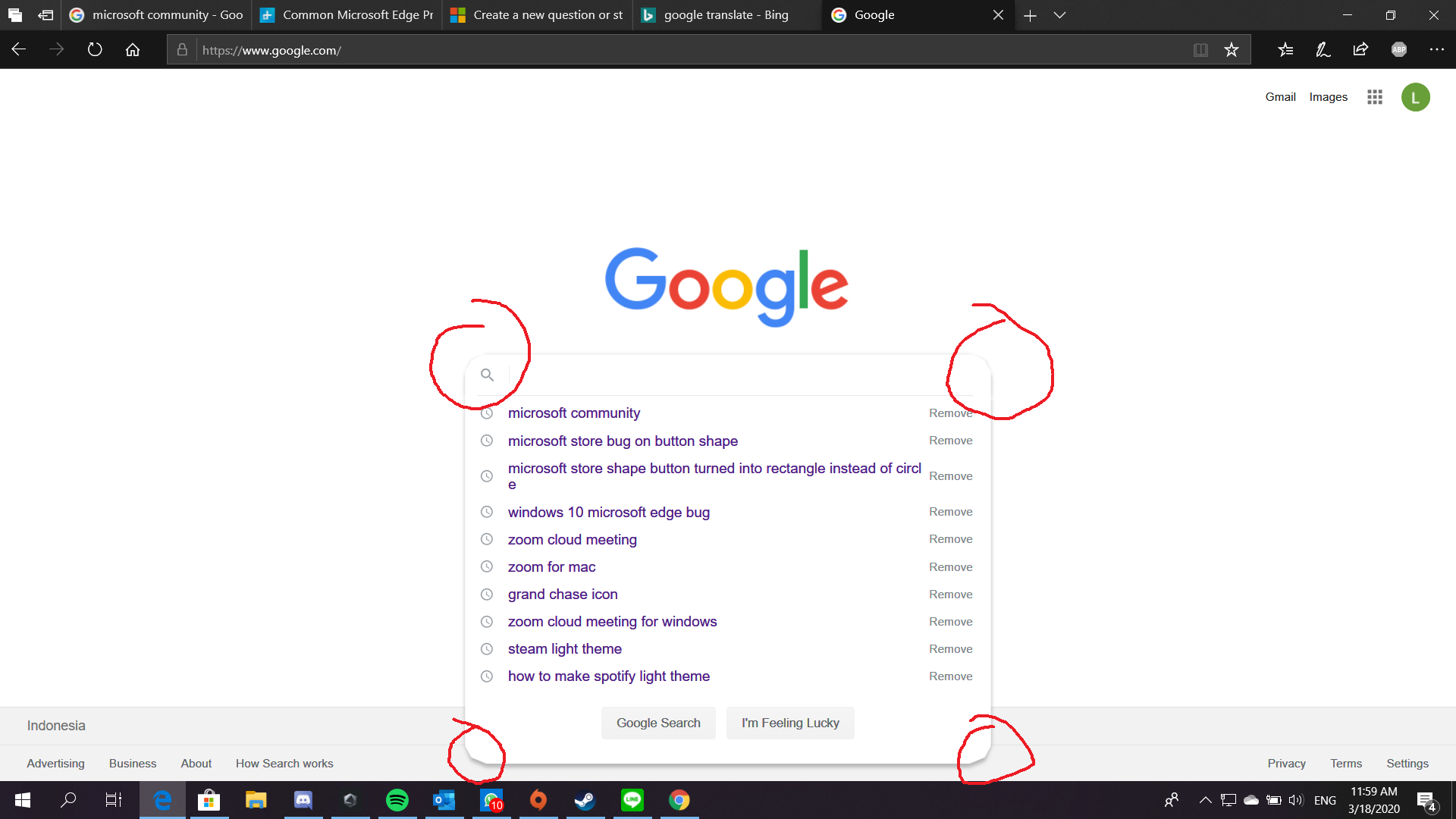
Task: Select suggestion zoom for mac
Action: coord(551,567)
